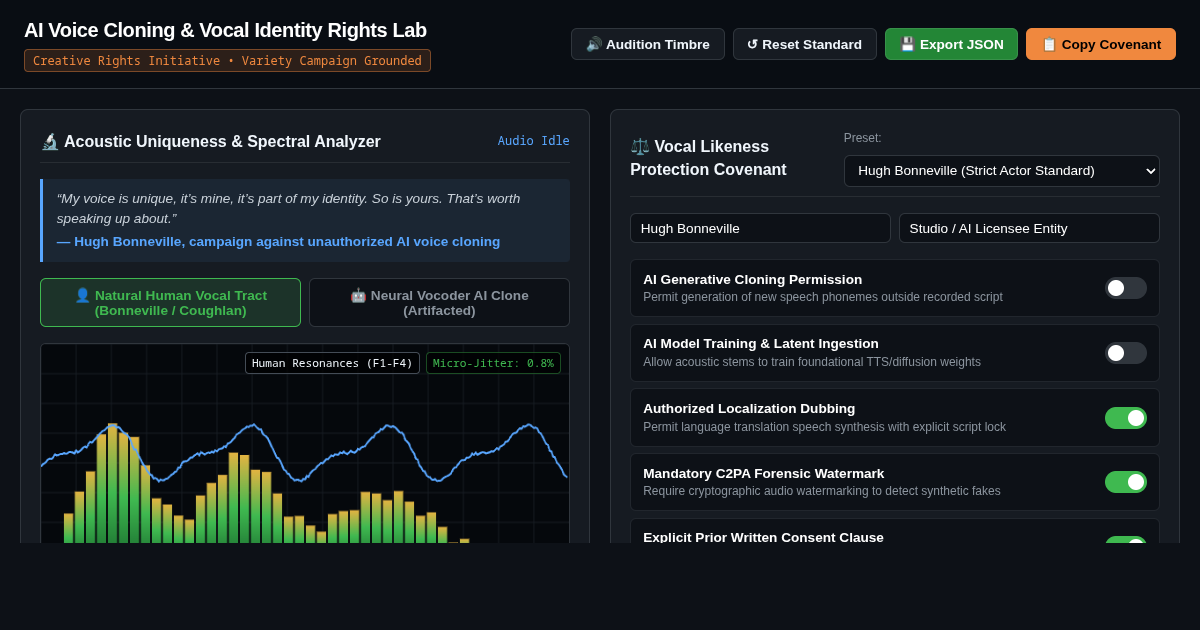Click the Hugh Bonneville quote attribution
The height and width of the screenshot is (630, 1200).
278,241
